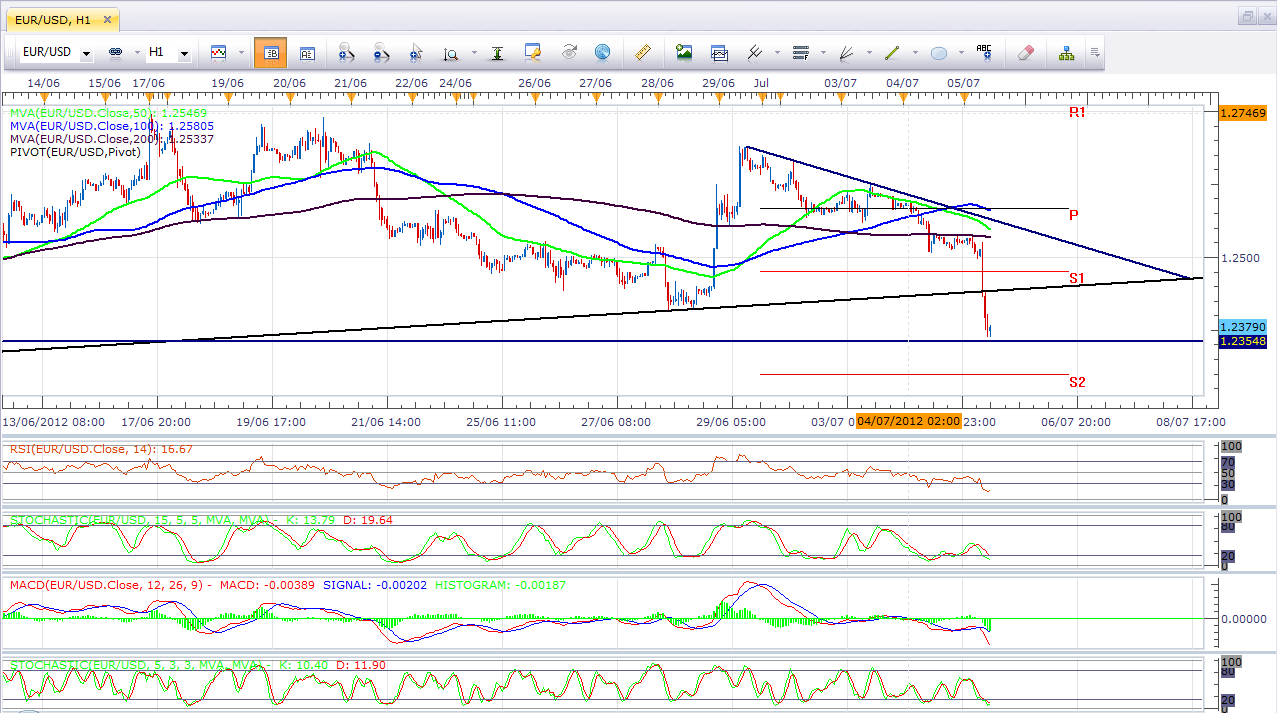Click the auto-fit vertical arrows icon

(498, 52)
